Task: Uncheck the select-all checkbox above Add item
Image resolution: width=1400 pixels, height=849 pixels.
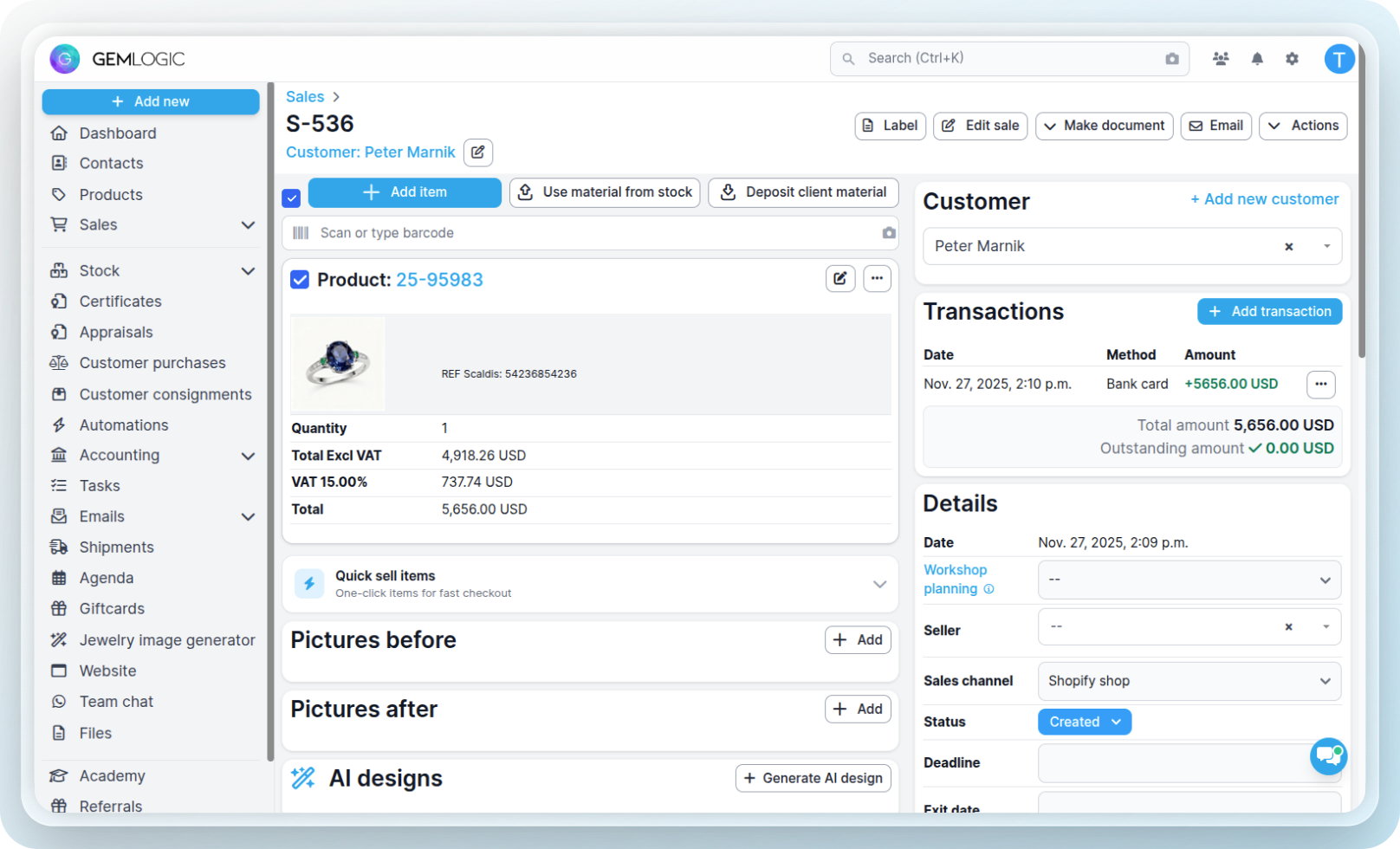Action: point(291,198)
